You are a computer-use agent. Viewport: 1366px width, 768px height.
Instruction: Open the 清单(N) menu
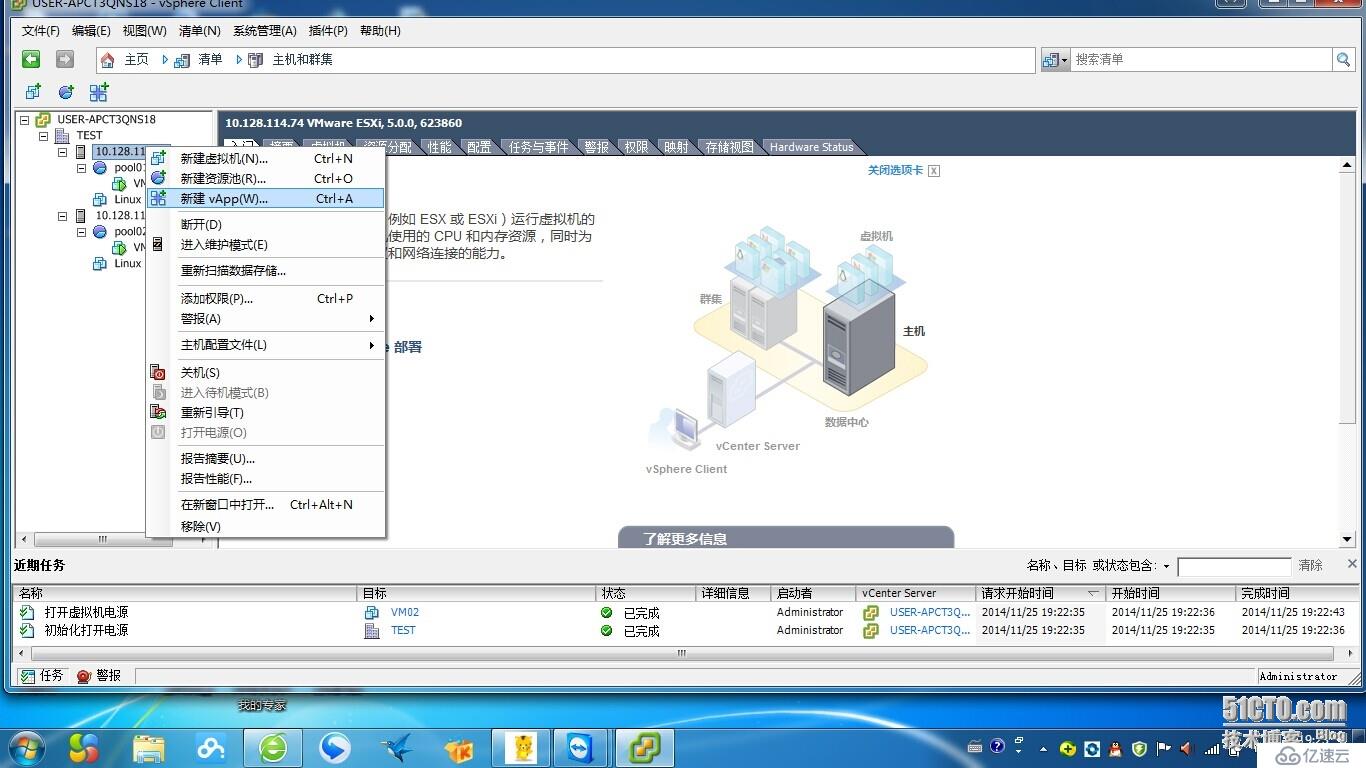coord(199,31)
